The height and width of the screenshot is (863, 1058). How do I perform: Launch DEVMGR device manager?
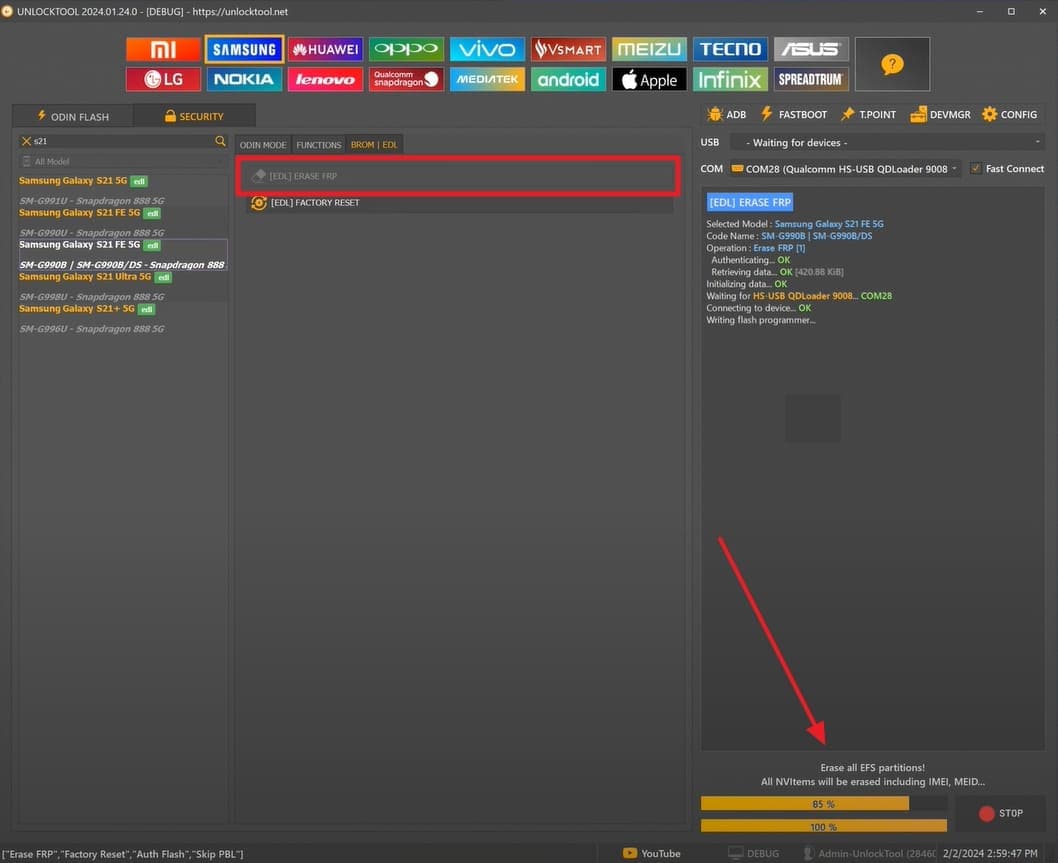[x=940, y=115]
